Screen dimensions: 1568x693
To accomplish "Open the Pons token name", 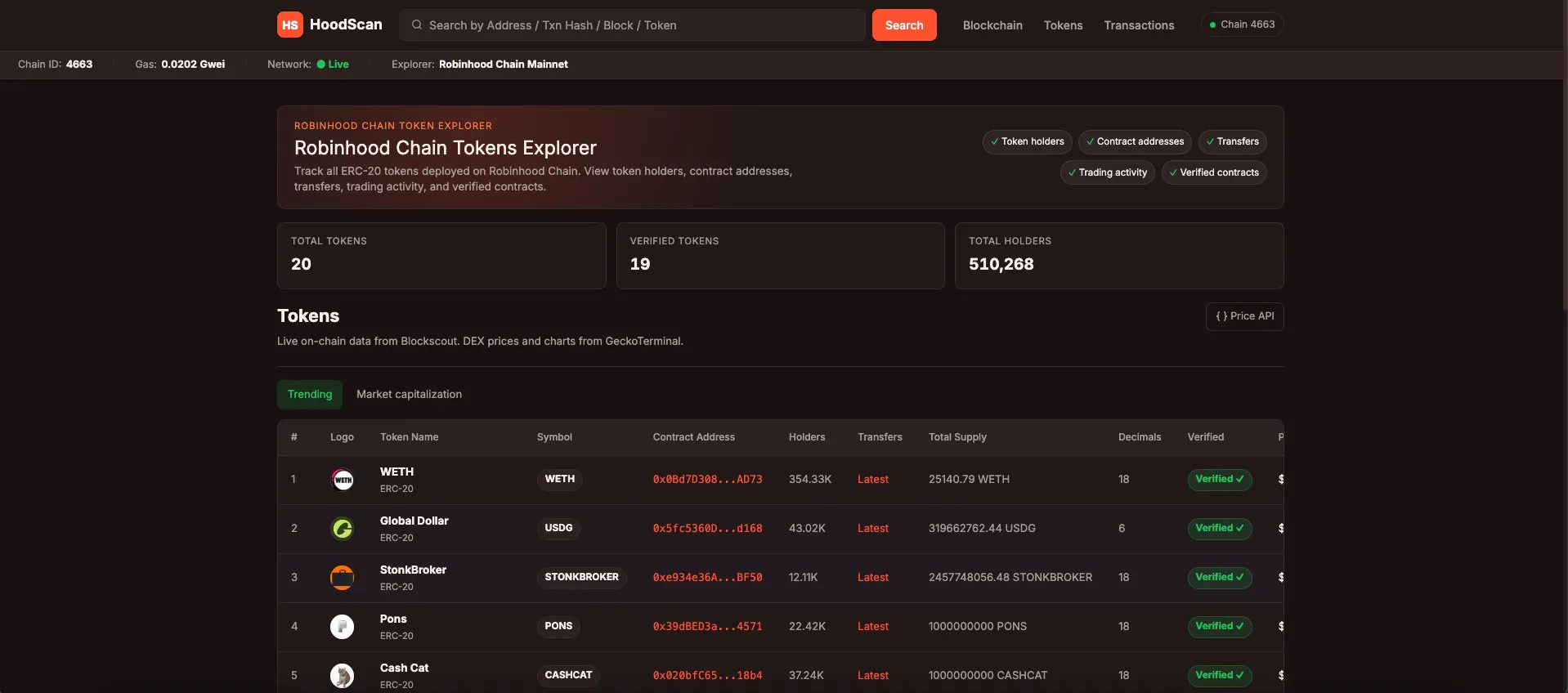I will (393, 619).
